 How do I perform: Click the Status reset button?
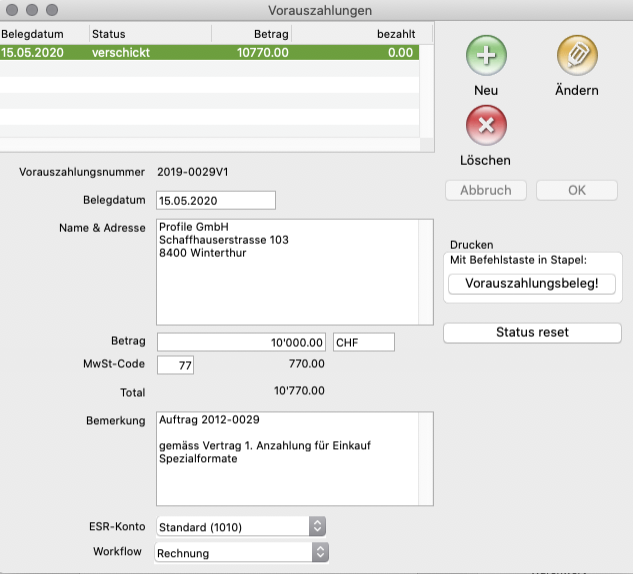[532, 333]
